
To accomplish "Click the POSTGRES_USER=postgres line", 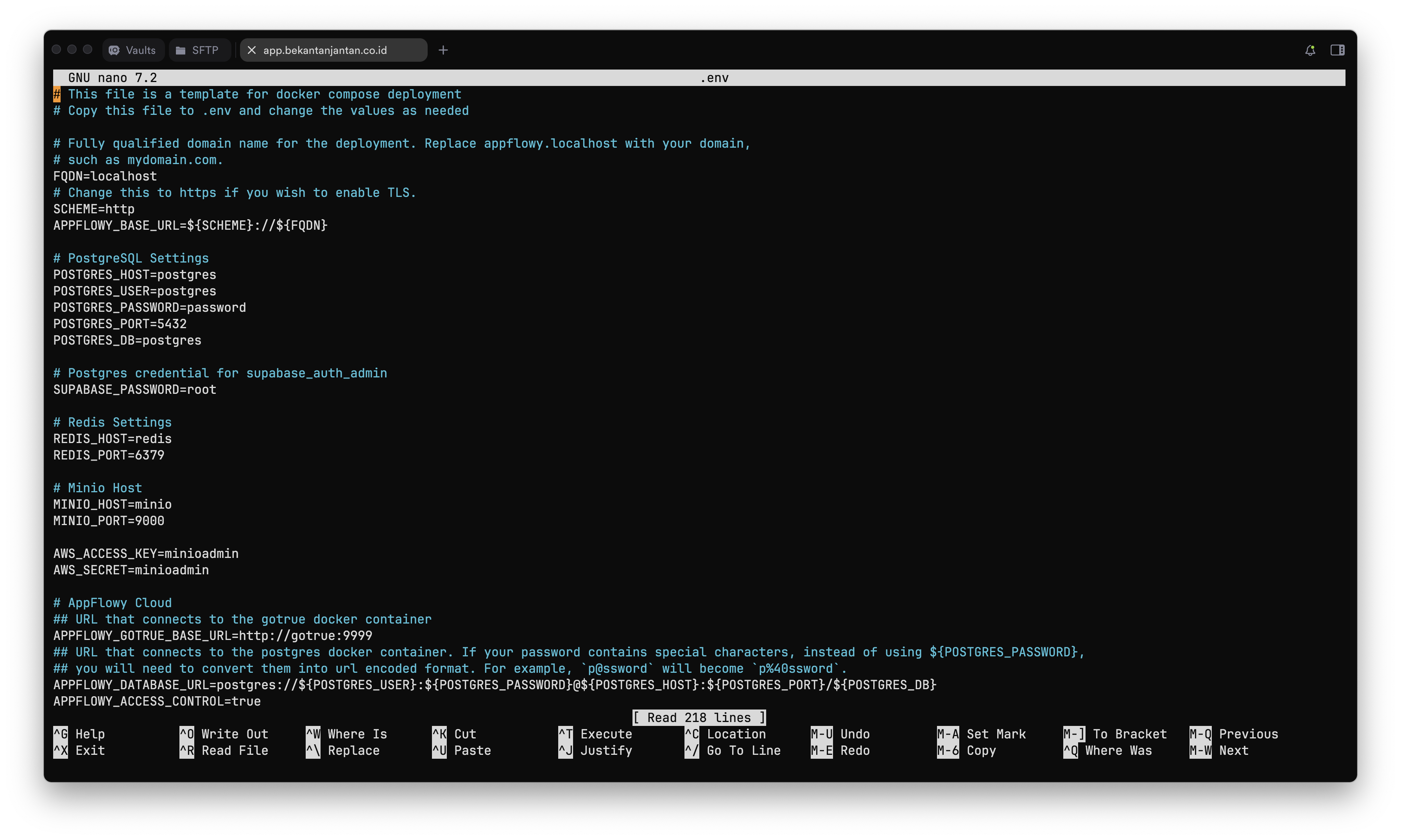I will pyautogui.click(x=135, y=291).
